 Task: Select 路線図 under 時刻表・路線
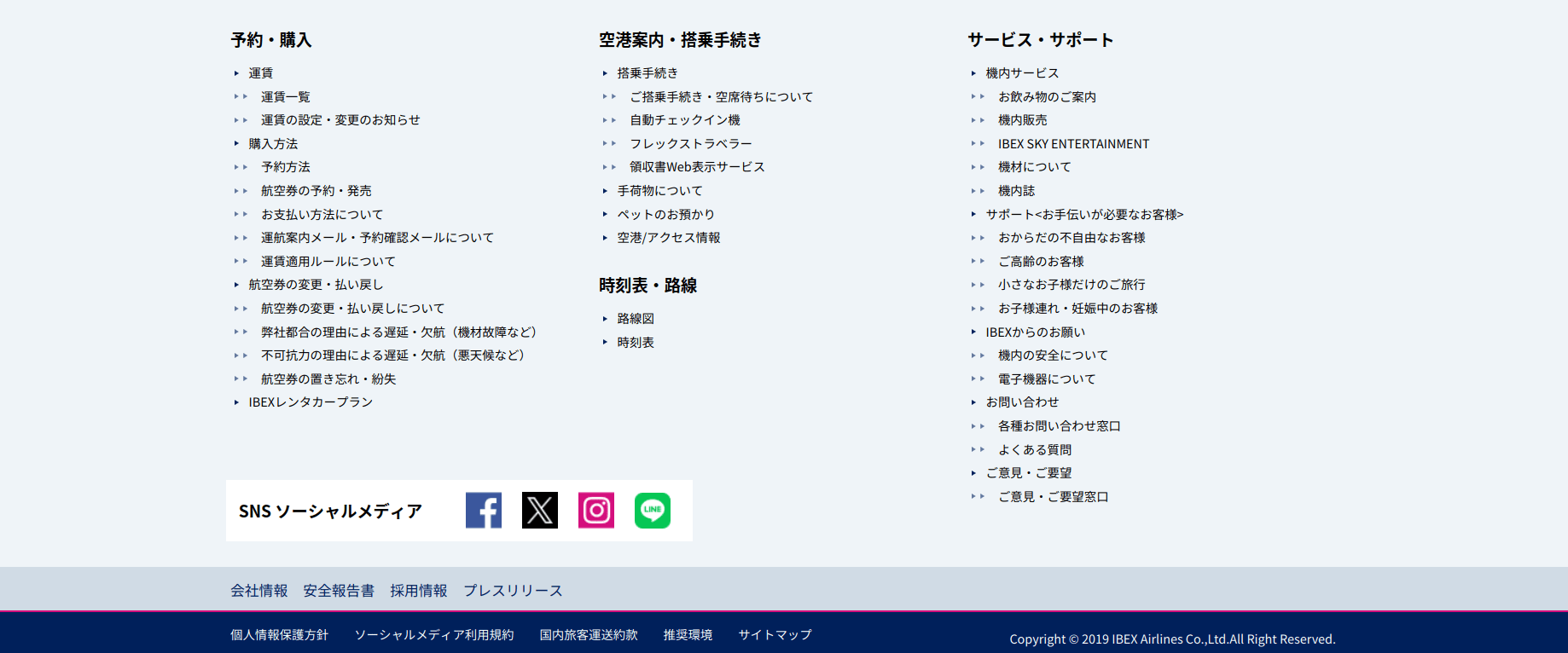636,319
